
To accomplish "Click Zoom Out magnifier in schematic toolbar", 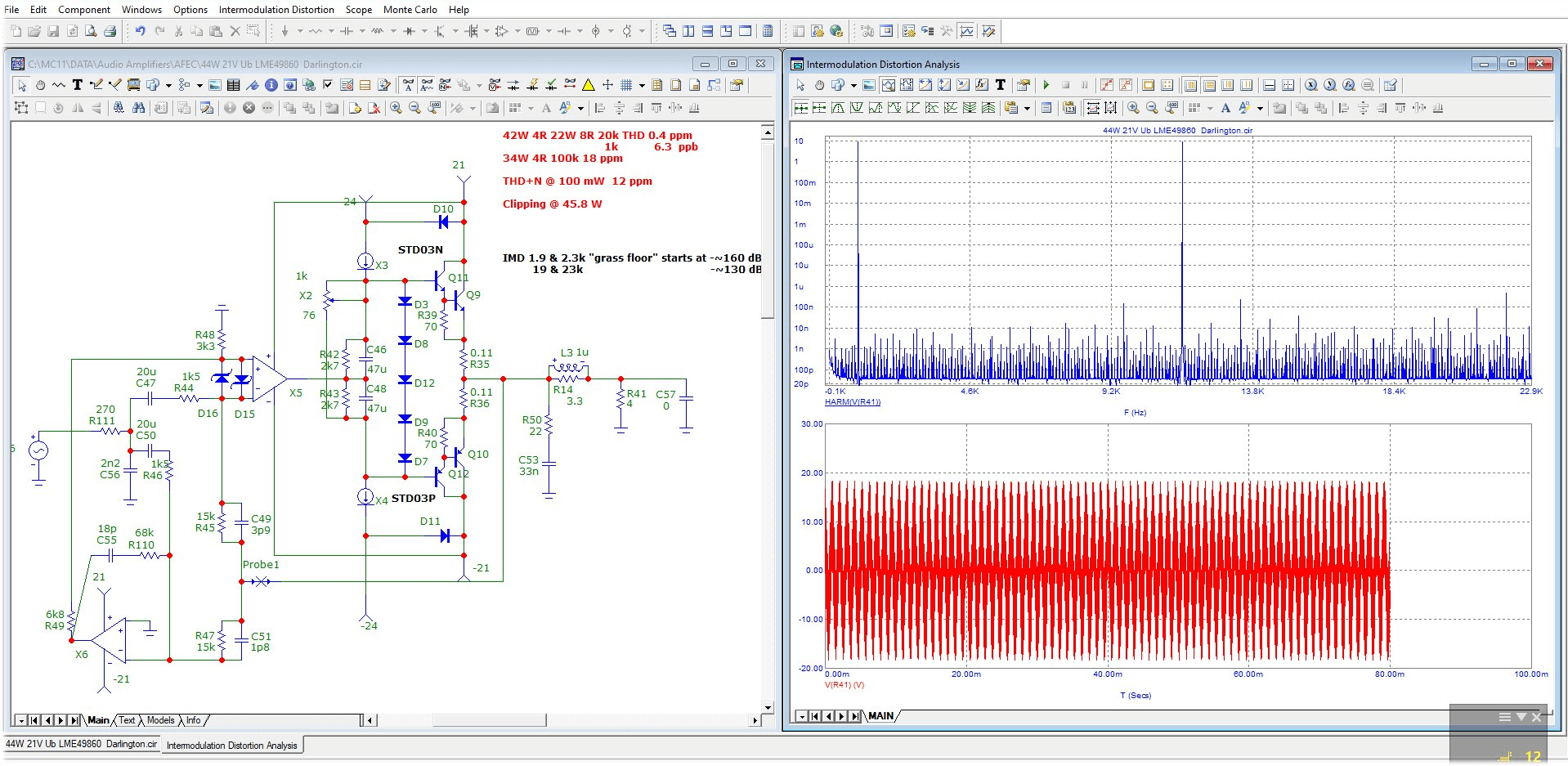I will tap(414, 108).
